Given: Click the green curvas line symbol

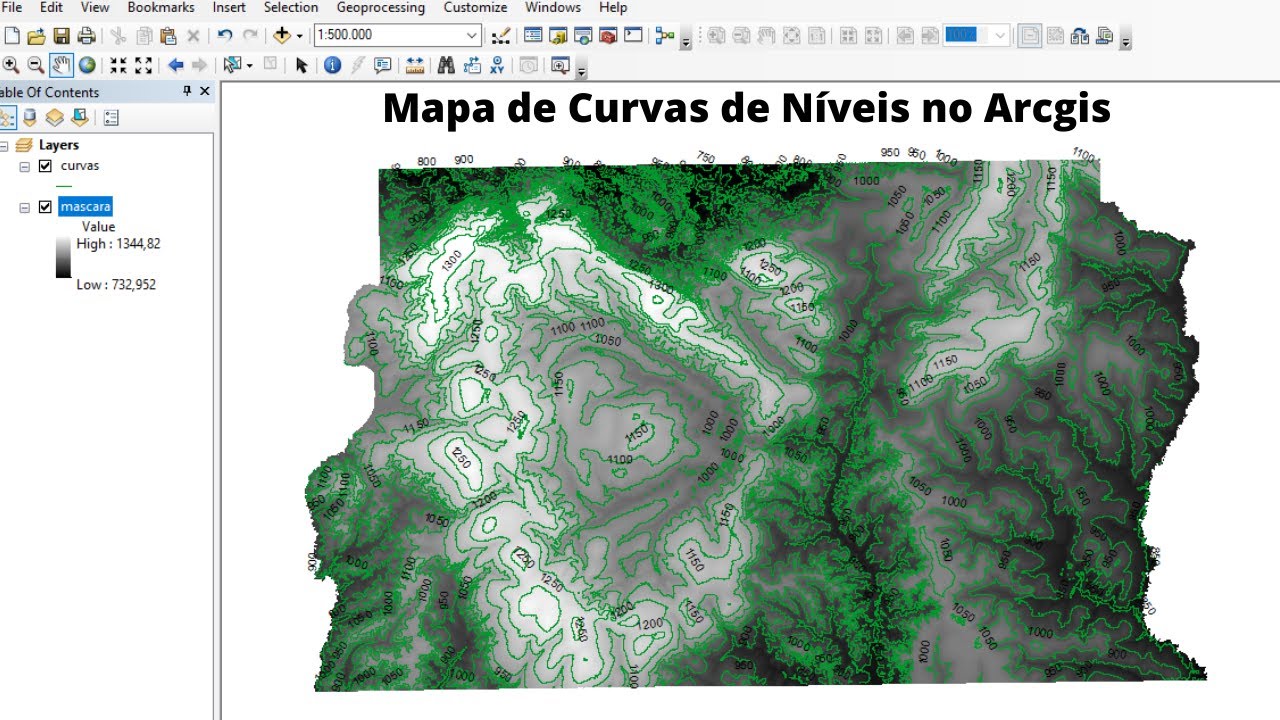Looking at the screenshot, I should coord(64,186).
